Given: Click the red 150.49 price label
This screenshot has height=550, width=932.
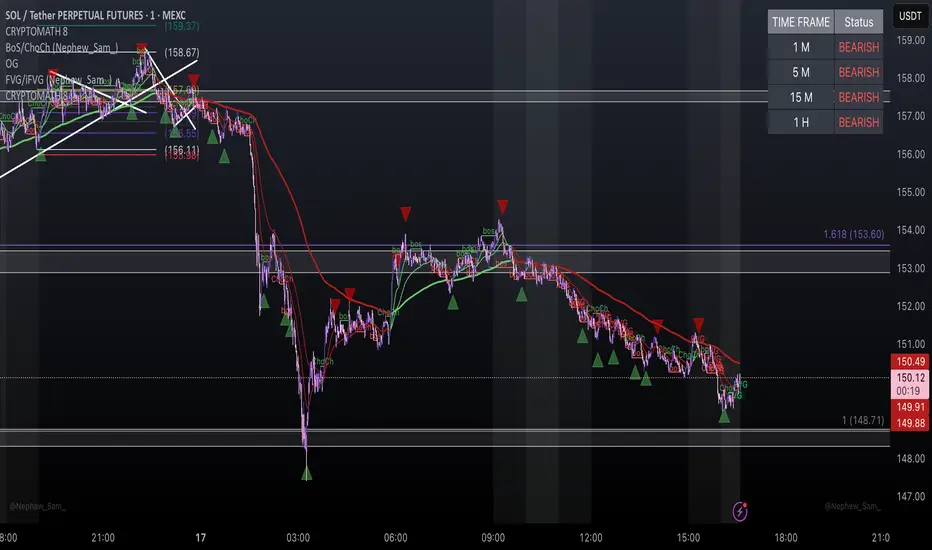Looking at the screenshot, I should (x=910, y=362).
